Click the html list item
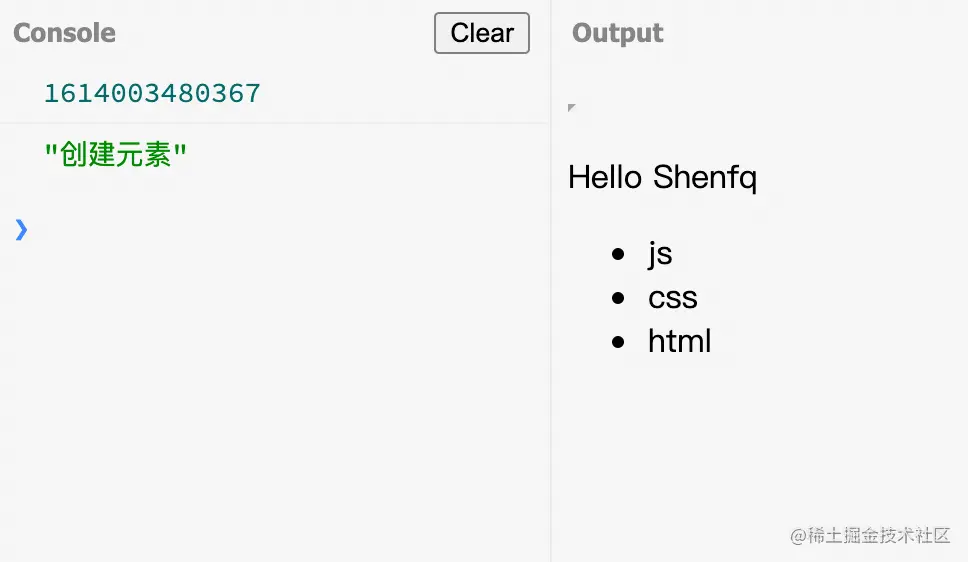968x562 pixels. click(x=679, y=341)
